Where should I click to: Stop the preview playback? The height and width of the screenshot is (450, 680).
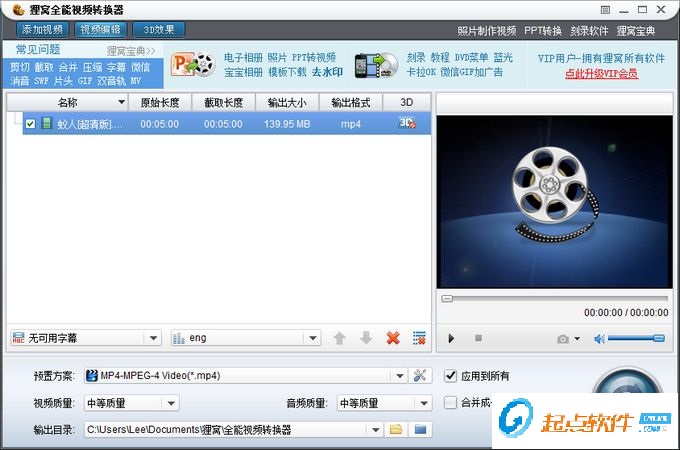coord(478,338)
